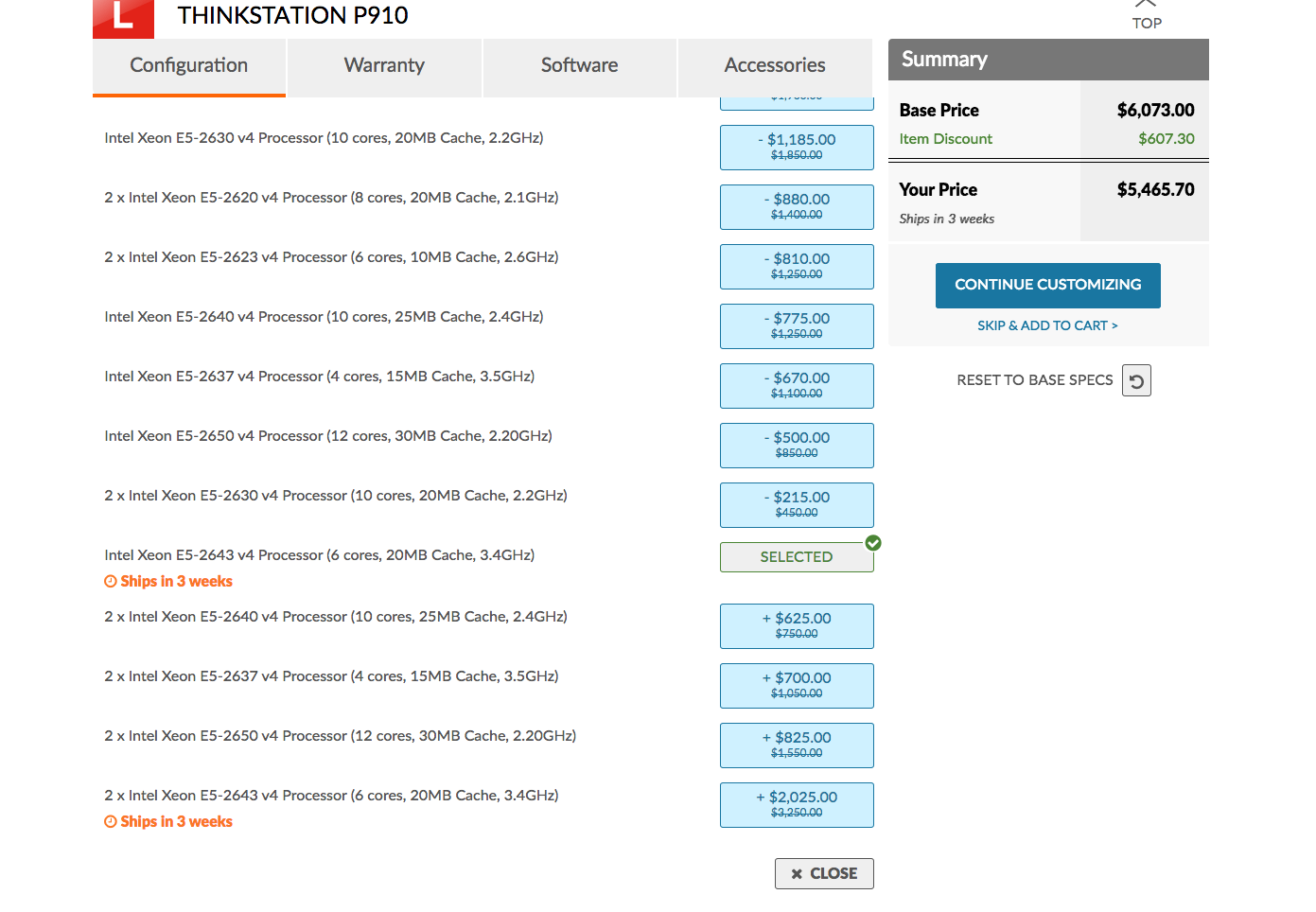This screenshot has height=912, width=1316.
Task: Close the processor options panel
Action: click(824, 873)
